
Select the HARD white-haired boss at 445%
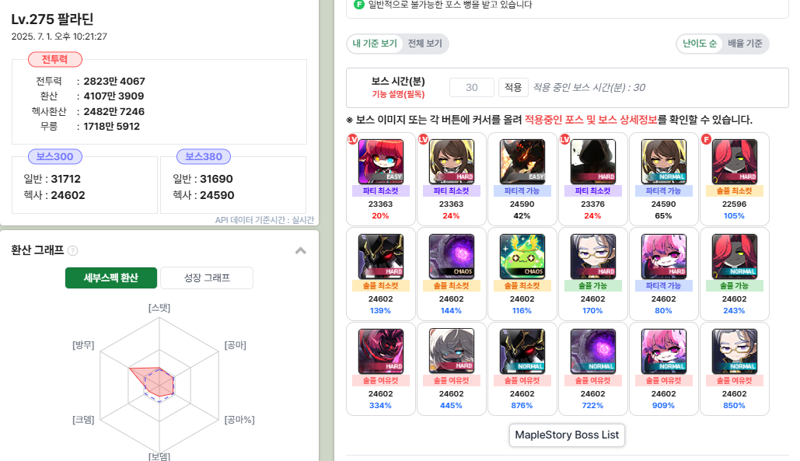452,351
